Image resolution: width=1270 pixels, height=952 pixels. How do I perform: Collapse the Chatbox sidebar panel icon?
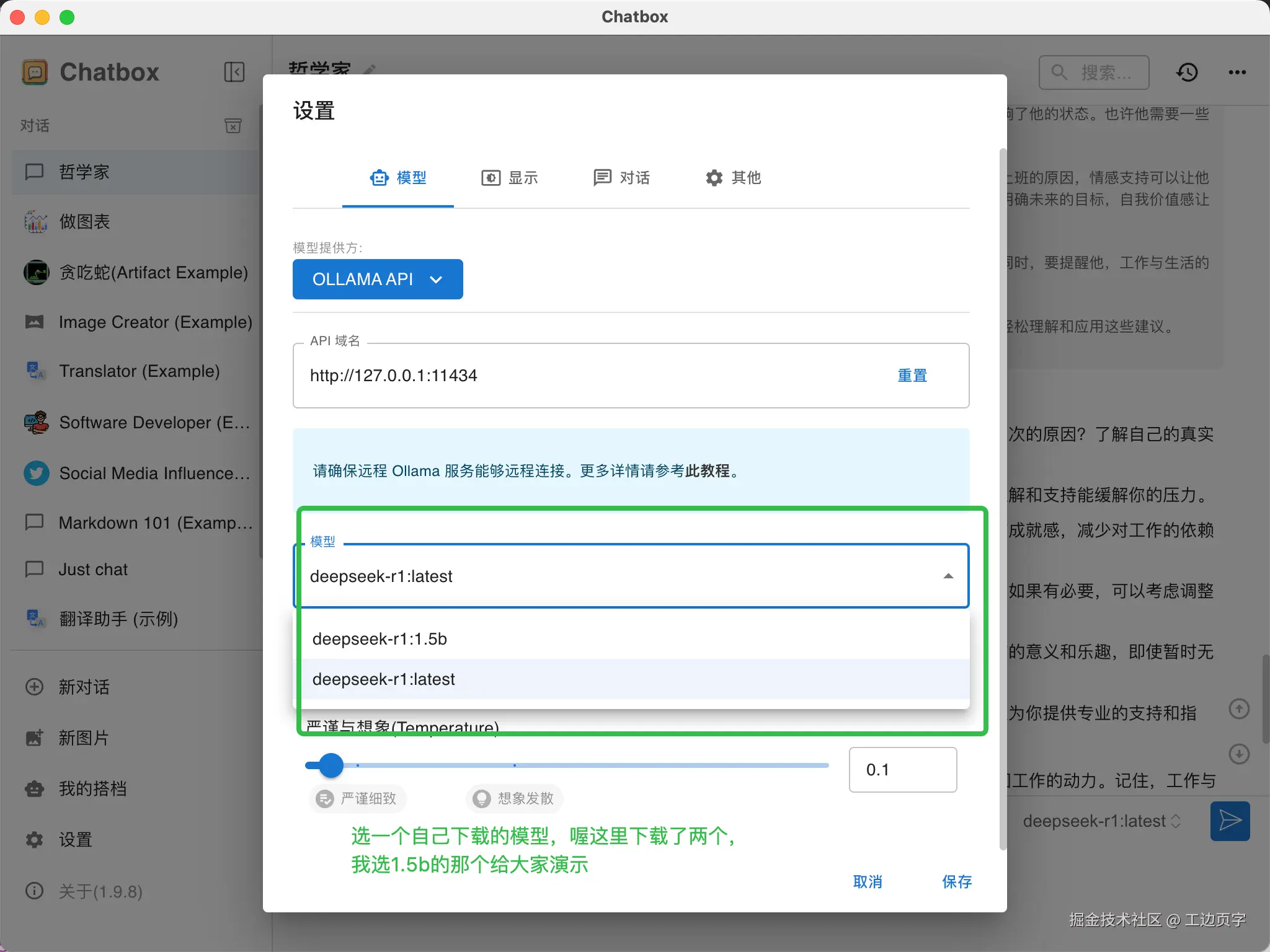[234, 72]
